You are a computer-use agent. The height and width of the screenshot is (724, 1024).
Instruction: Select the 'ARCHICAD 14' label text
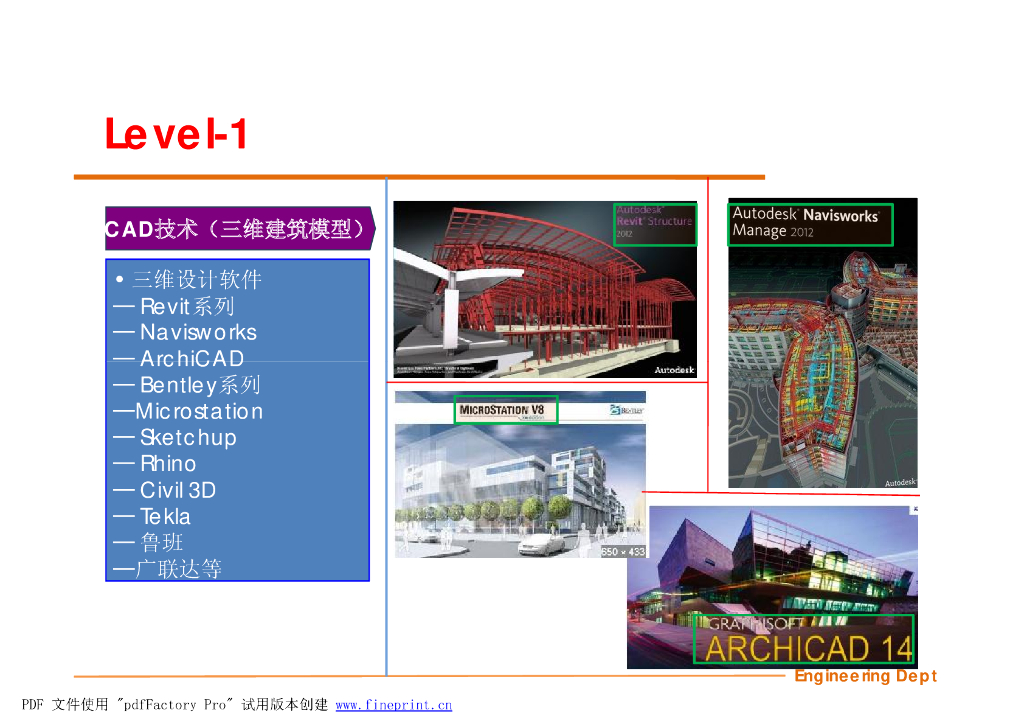[x=808, y=648]
